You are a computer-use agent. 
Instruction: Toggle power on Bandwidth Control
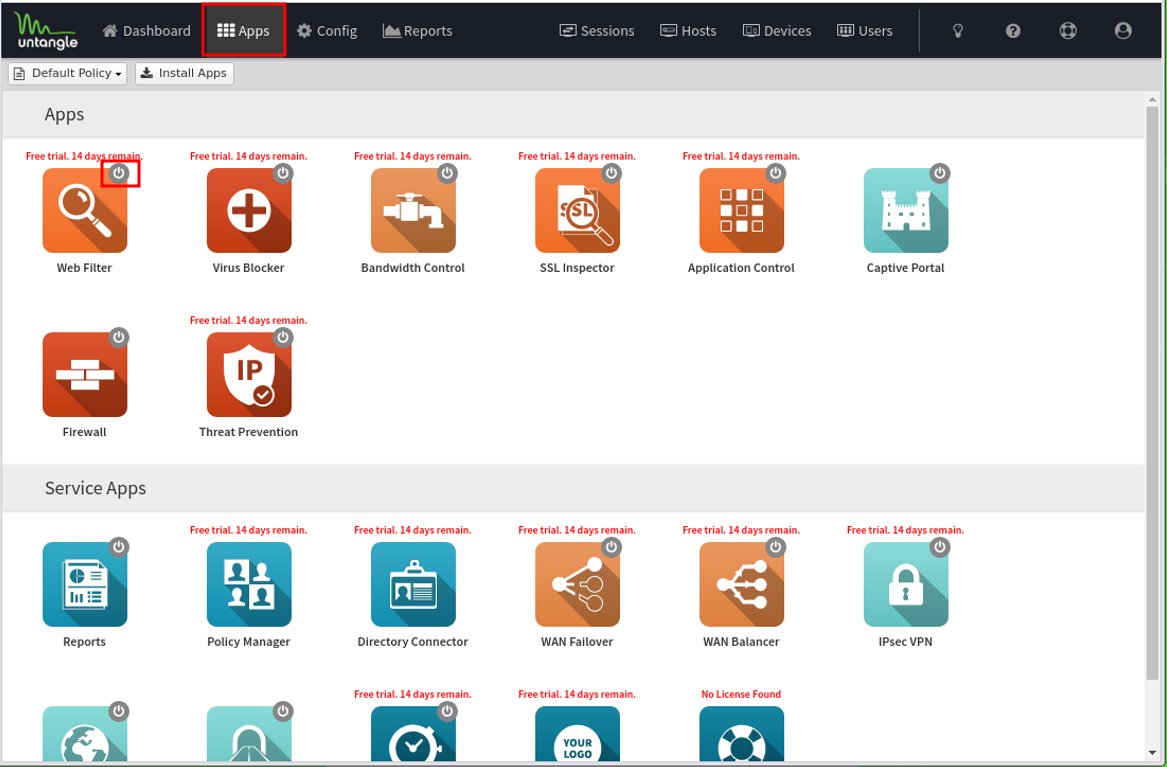(x=447, y=173)
